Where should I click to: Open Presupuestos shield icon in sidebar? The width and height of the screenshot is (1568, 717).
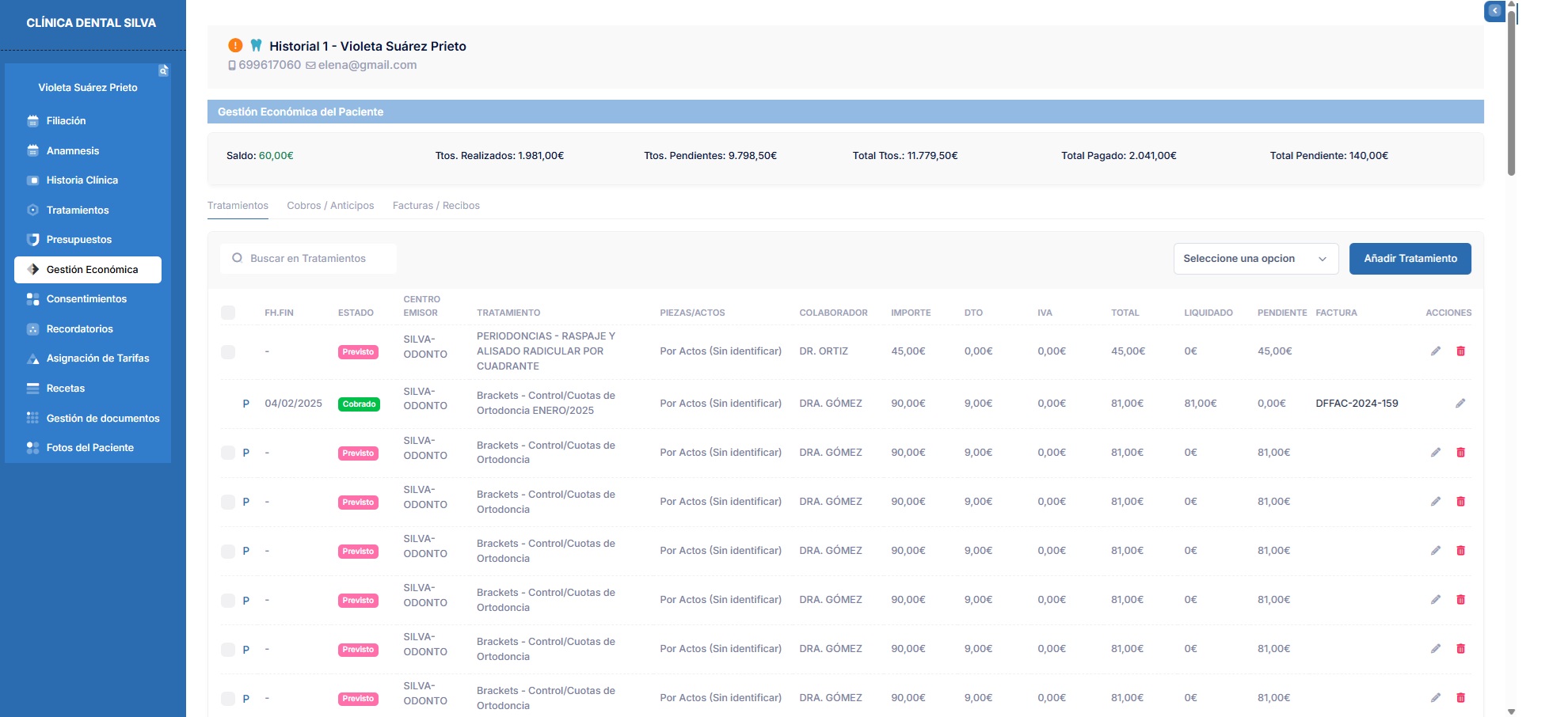[32, 240]
